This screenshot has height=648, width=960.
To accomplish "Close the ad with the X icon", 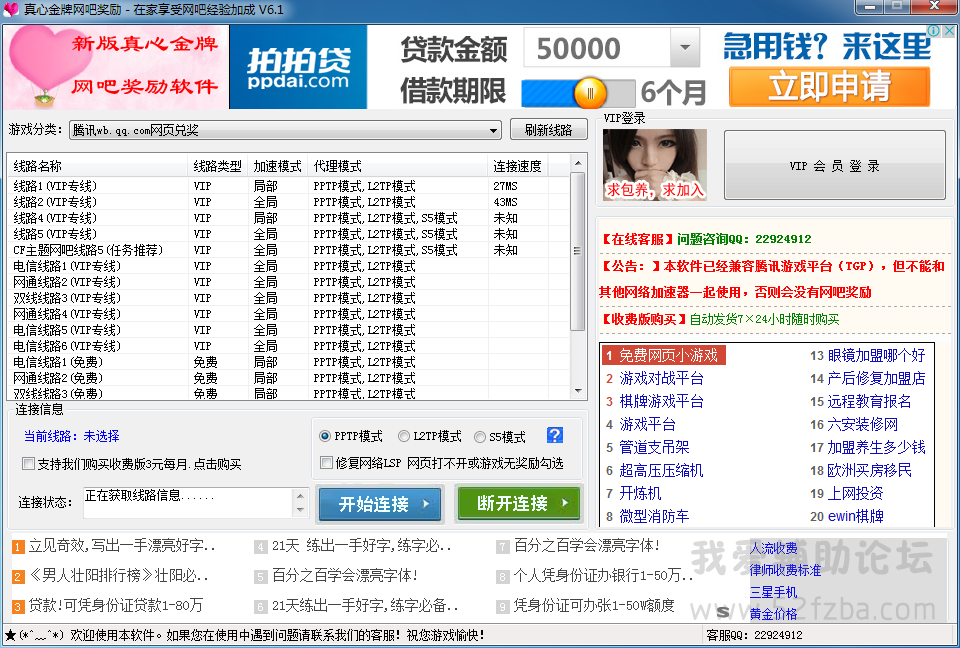I will [949, 32].
